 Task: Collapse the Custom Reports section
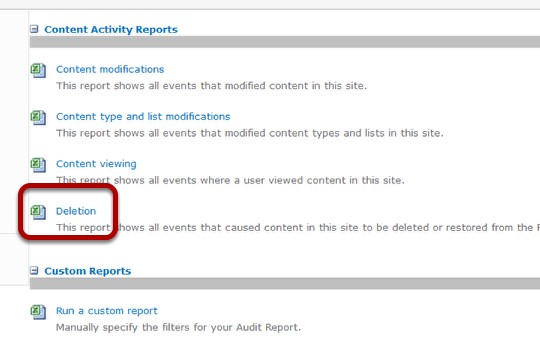click(x=34, y=271)
